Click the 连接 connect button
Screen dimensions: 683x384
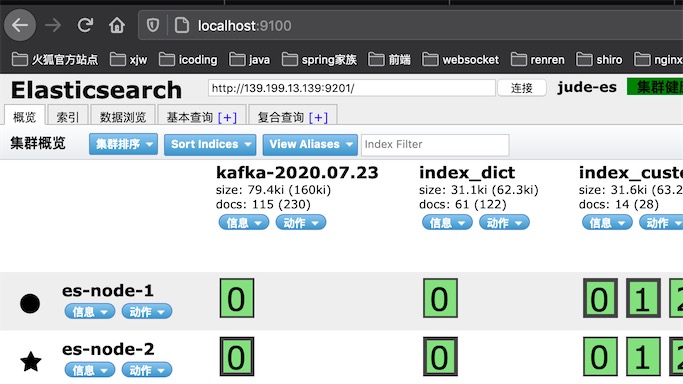point(521,88)
